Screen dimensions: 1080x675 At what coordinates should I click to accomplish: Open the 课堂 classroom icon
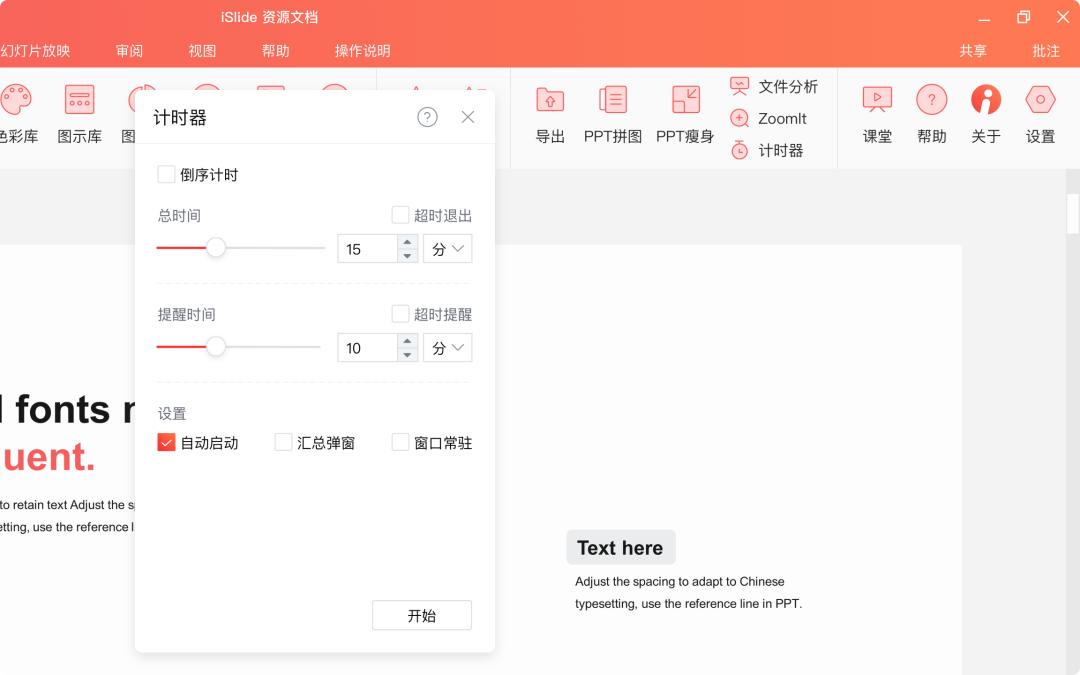(x=877, y=113)
